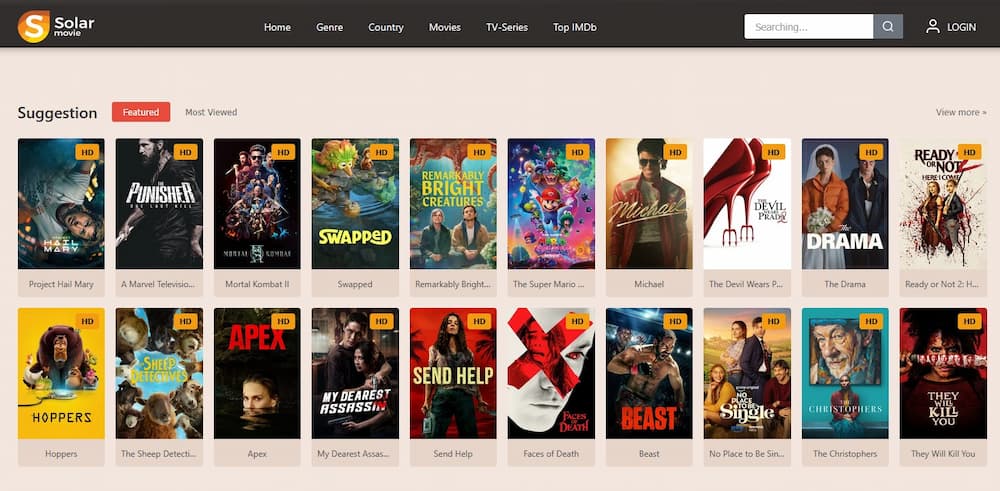The height and width of the screenshot is (491, 1000).
Task: Click the HD badge on Beast poster
Action: [675, 321]
